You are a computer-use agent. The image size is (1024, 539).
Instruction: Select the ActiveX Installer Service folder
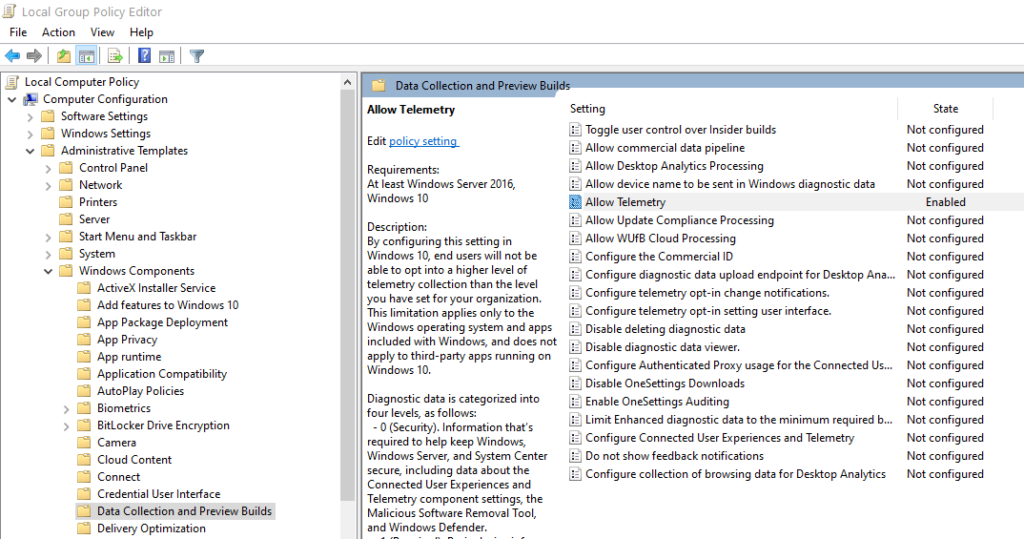156,288
